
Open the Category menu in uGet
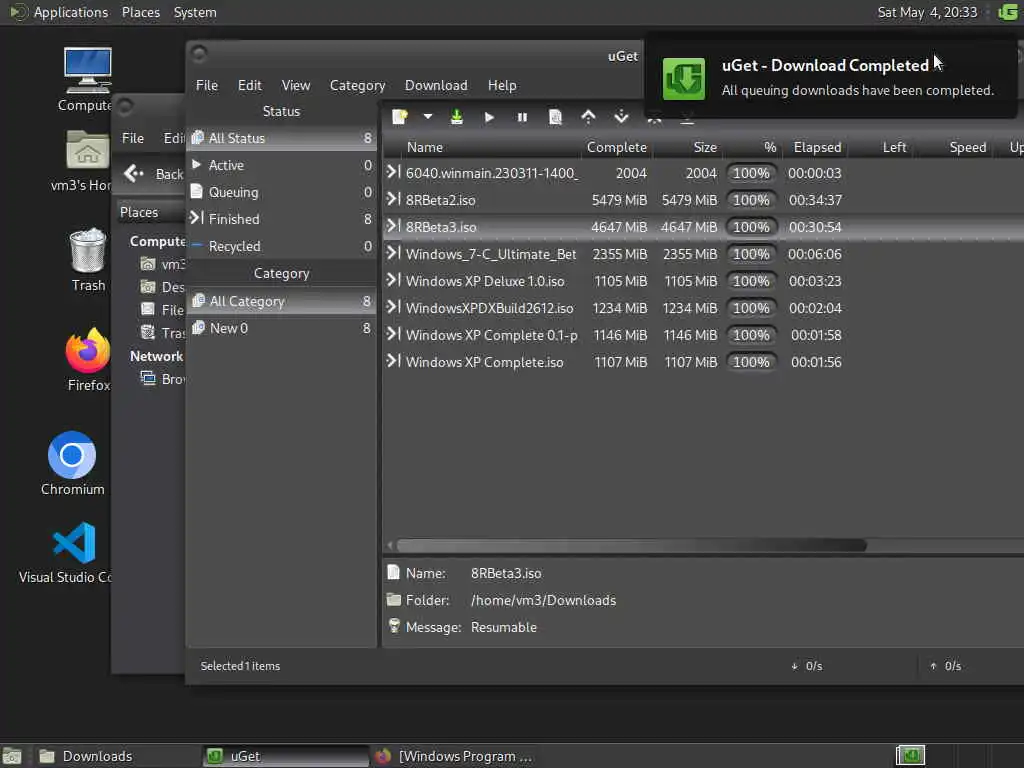357,86
